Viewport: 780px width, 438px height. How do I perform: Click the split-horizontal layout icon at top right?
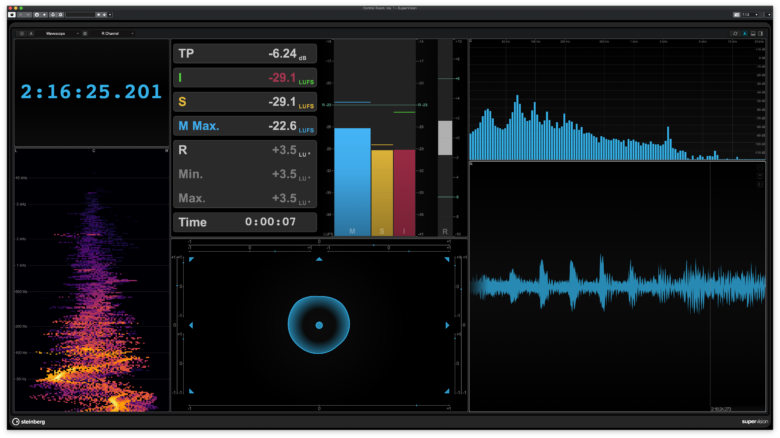(753, 33)
